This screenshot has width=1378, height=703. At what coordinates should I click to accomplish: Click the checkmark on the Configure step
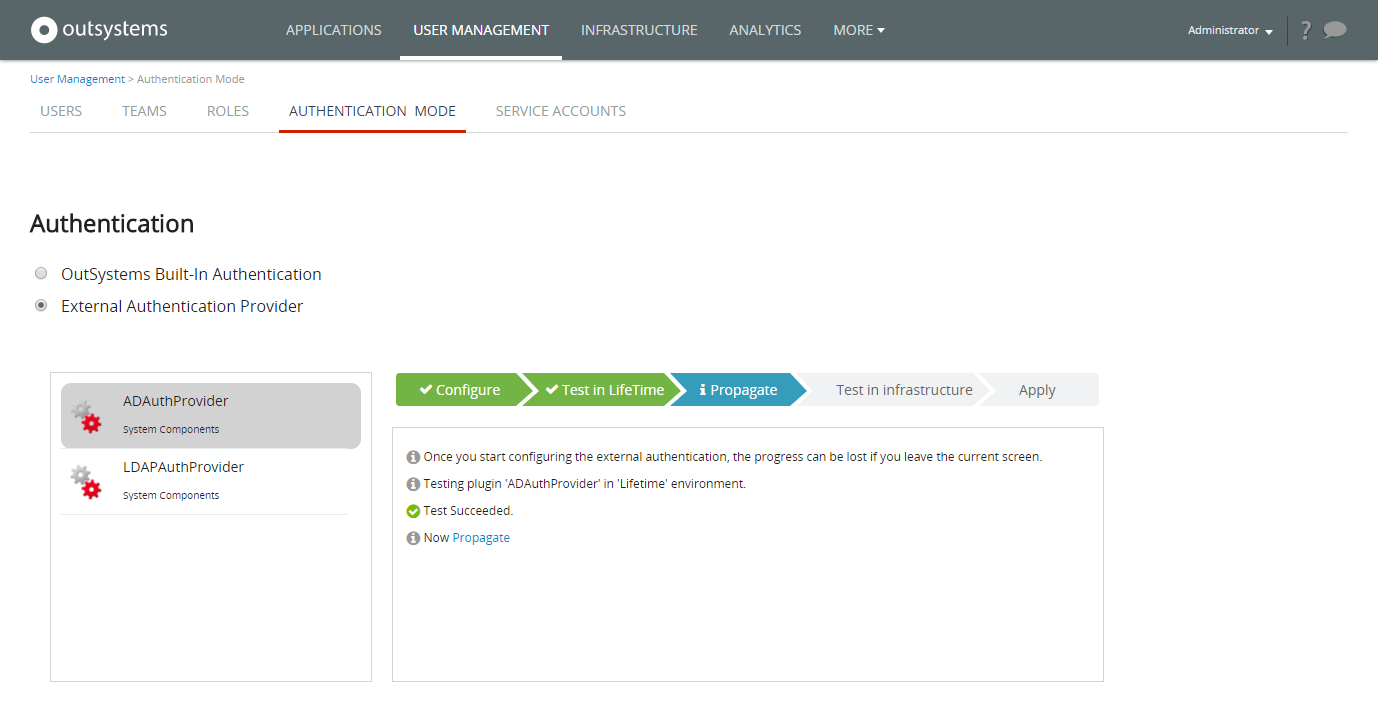[x=426, y=389]
